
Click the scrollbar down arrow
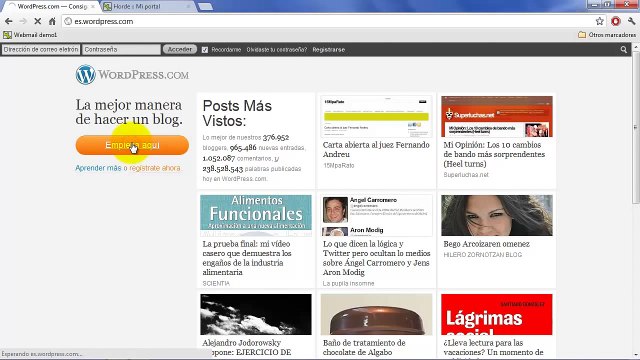click(x=636, y=356)
